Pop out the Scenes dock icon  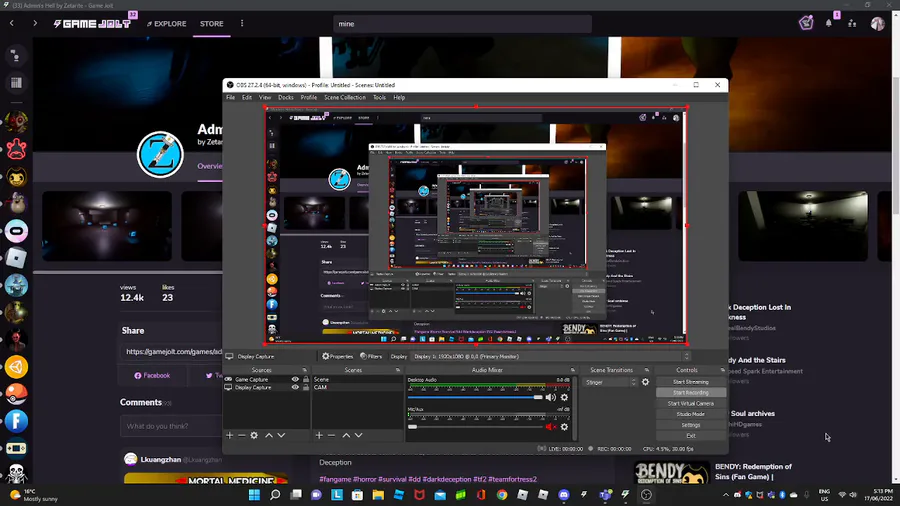(398, 370)
